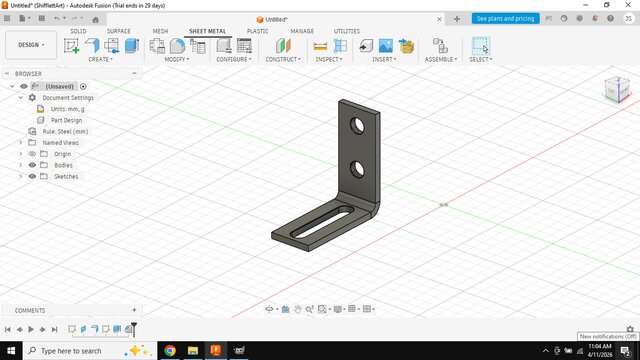Click the Sheet Metal Rules icon
Screen dimensions: 640x360
point(224,46)
